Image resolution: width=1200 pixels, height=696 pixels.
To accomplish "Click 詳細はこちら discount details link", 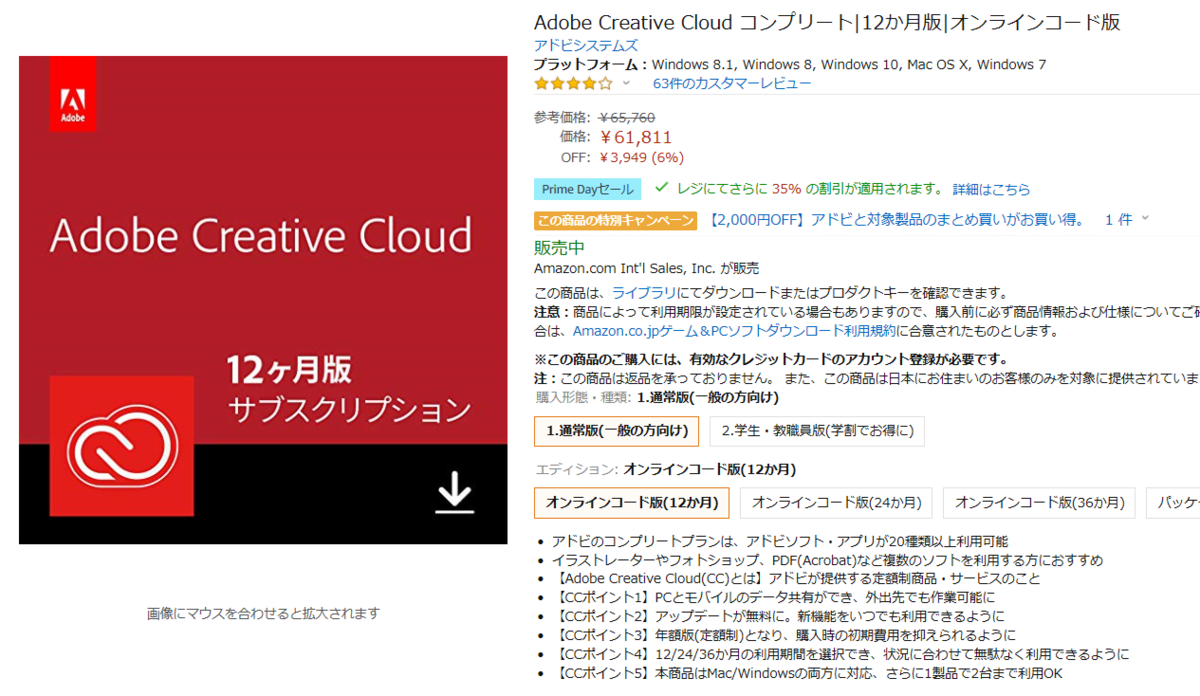I will coord(991,189).
